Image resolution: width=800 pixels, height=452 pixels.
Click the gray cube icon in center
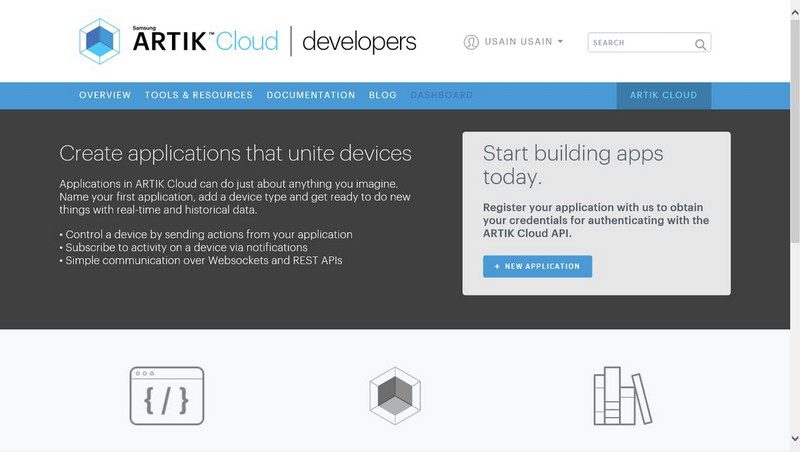[395, 395]
